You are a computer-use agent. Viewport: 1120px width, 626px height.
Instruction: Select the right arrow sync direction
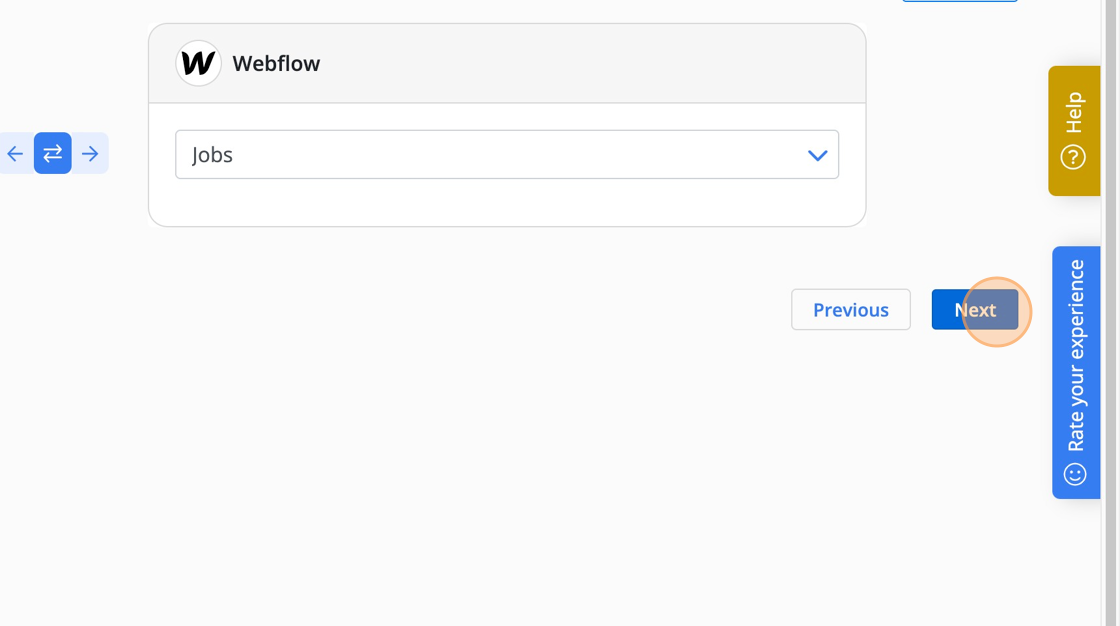tap(90, 153)
